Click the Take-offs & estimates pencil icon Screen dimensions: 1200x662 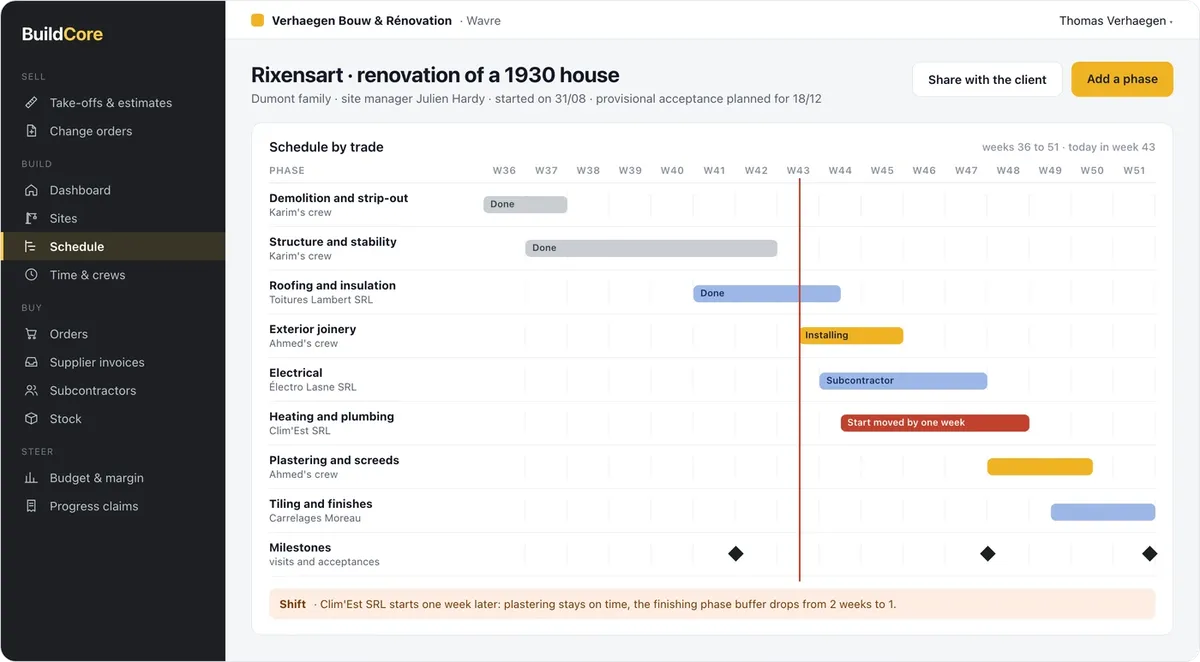(31, 103)
